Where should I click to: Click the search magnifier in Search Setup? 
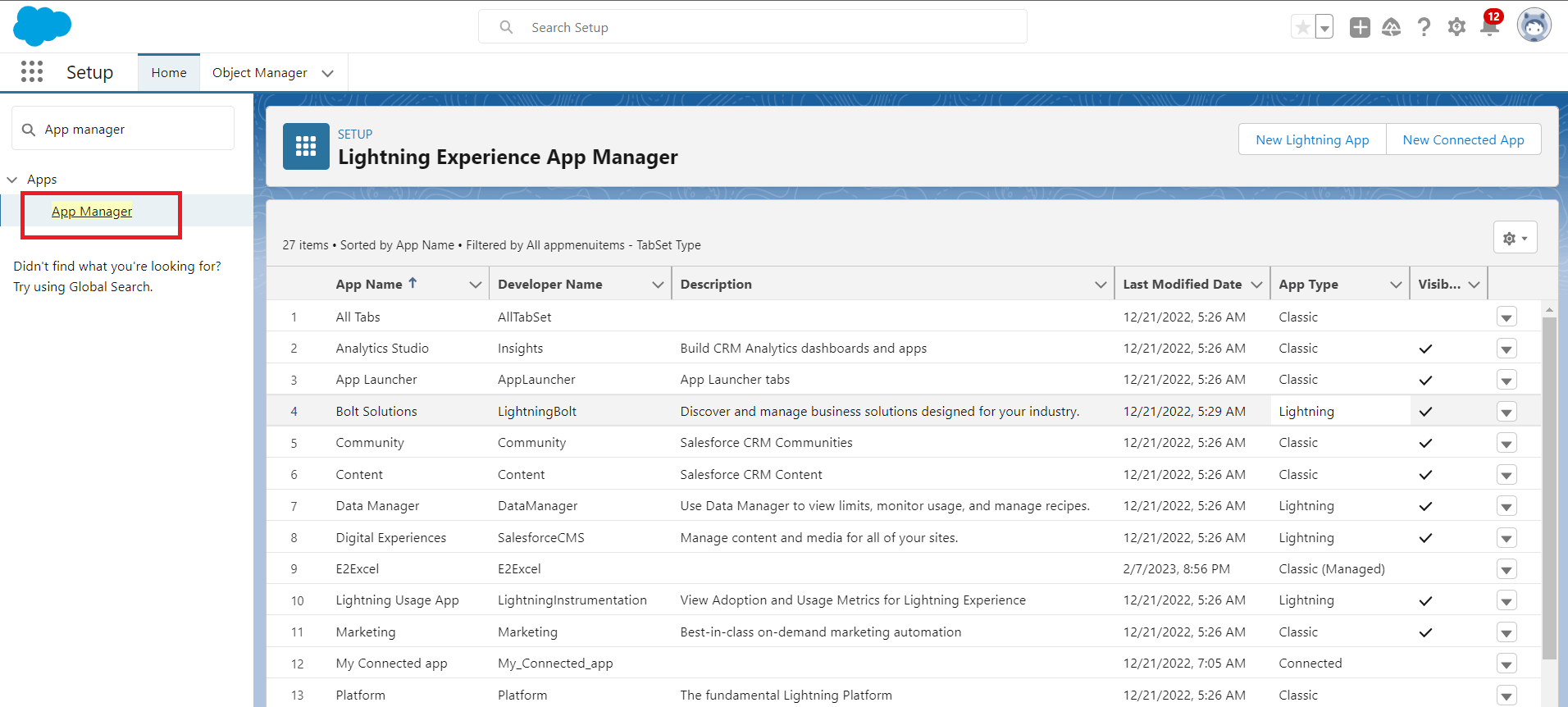(x=507, y=27)
